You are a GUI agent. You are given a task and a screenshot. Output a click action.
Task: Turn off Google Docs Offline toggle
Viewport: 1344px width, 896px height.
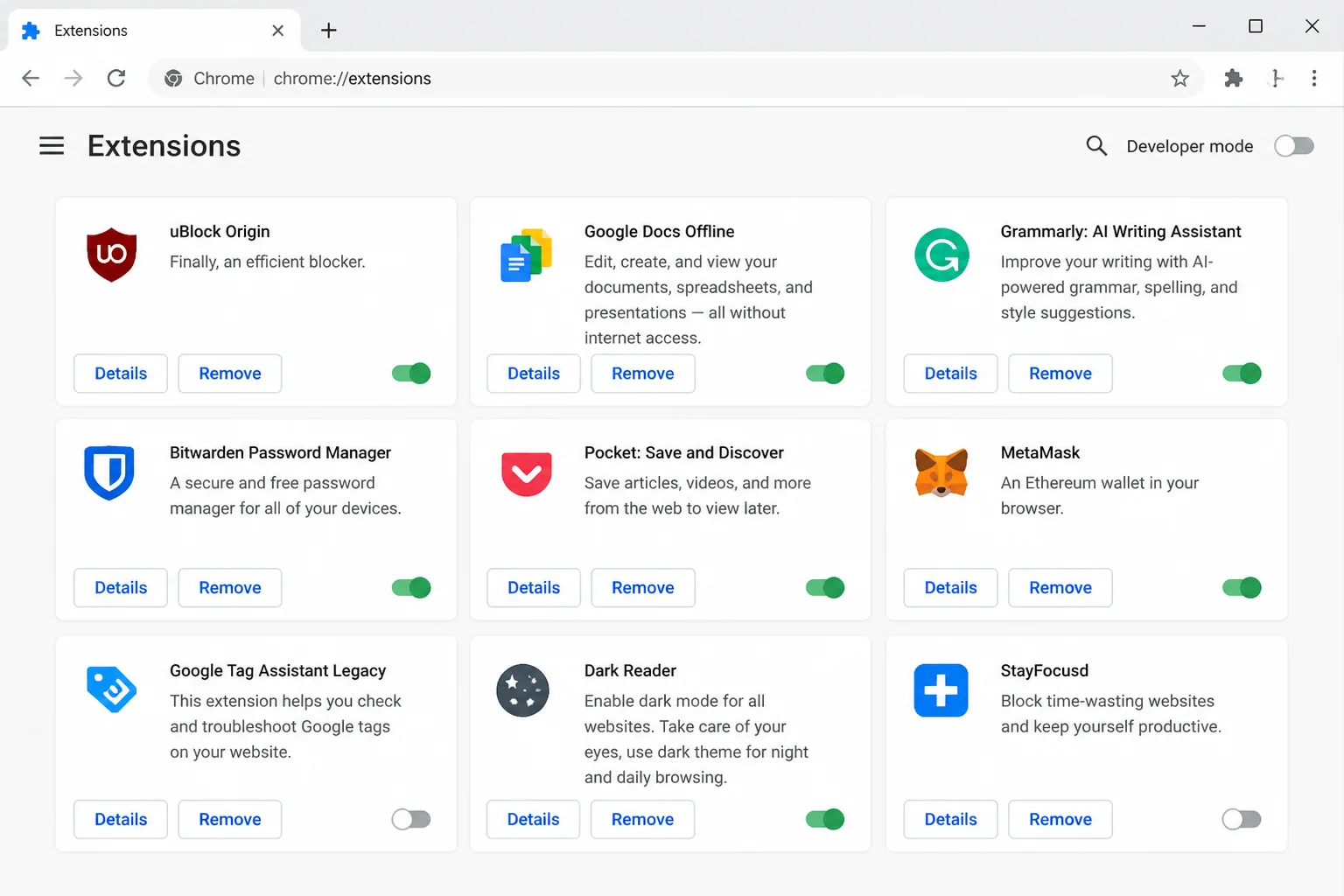coord(825,374)
